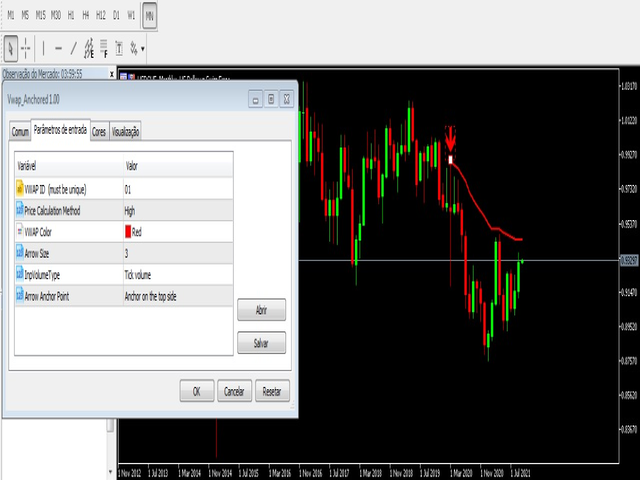
Task: Switch chart to M1 timeframe
Action: click(11, 16)
